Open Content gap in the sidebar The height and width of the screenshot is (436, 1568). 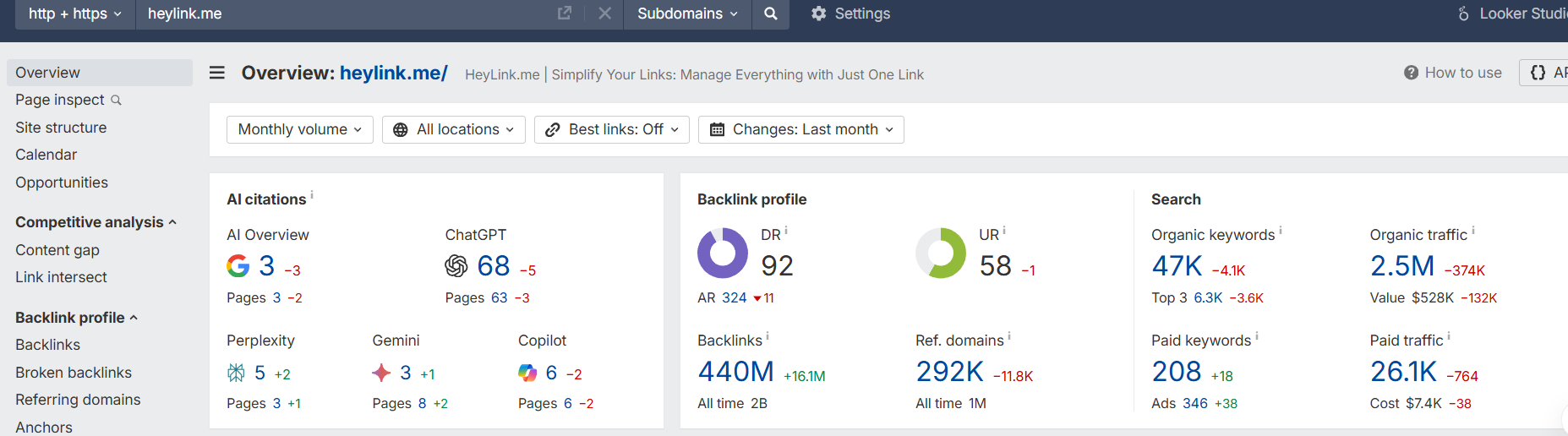[x=57, y=250]
